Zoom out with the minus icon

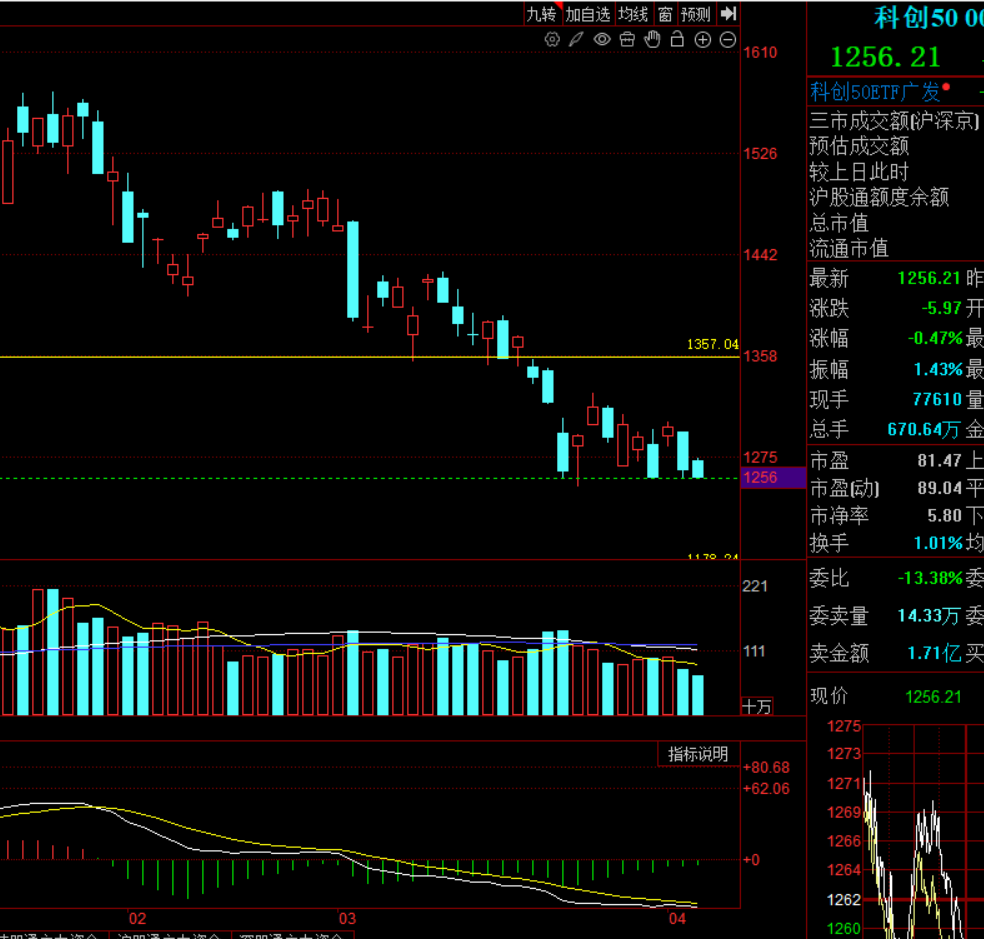pyautogui.click(x=727, y=40)
